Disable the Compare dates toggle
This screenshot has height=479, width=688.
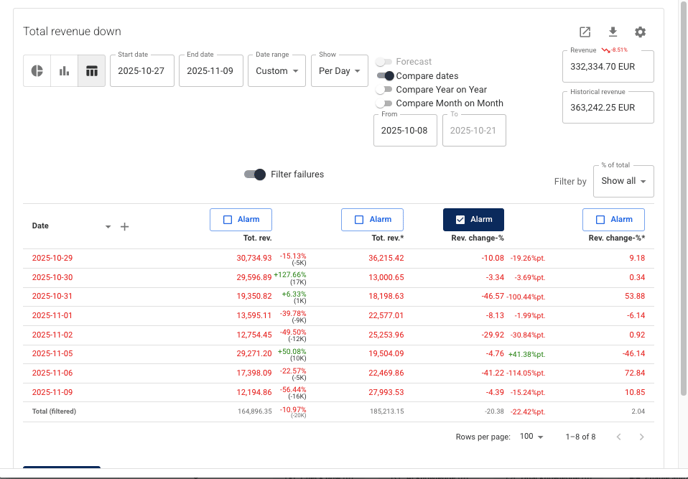click(385, 76)
